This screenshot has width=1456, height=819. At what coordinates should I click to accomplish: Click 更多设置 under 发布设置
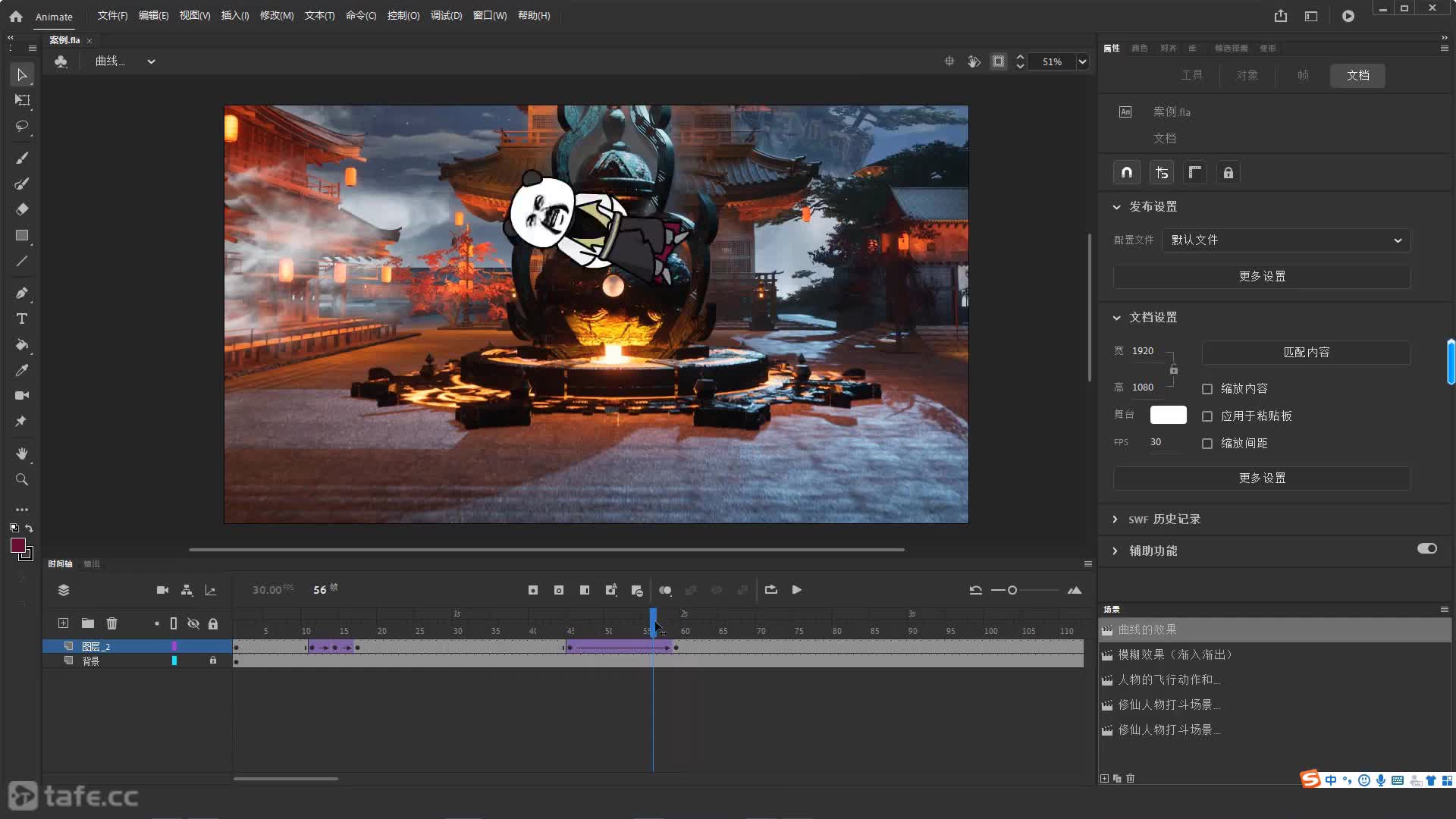tap(1262, 277)
